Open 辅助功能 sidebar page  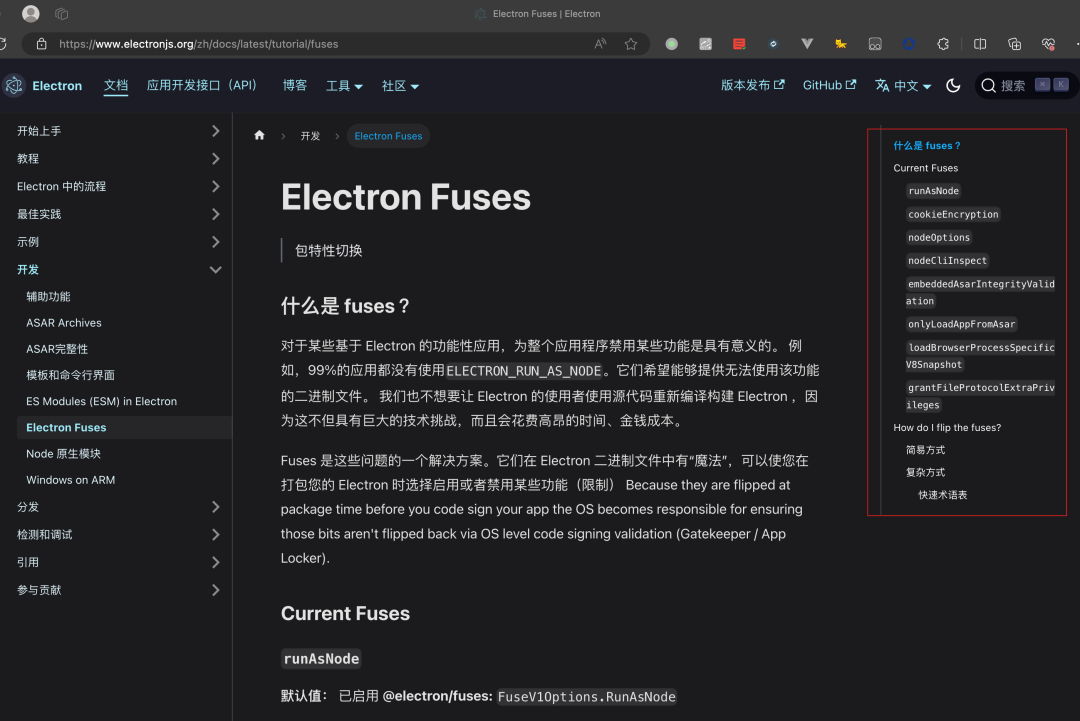tap(48, 297)
